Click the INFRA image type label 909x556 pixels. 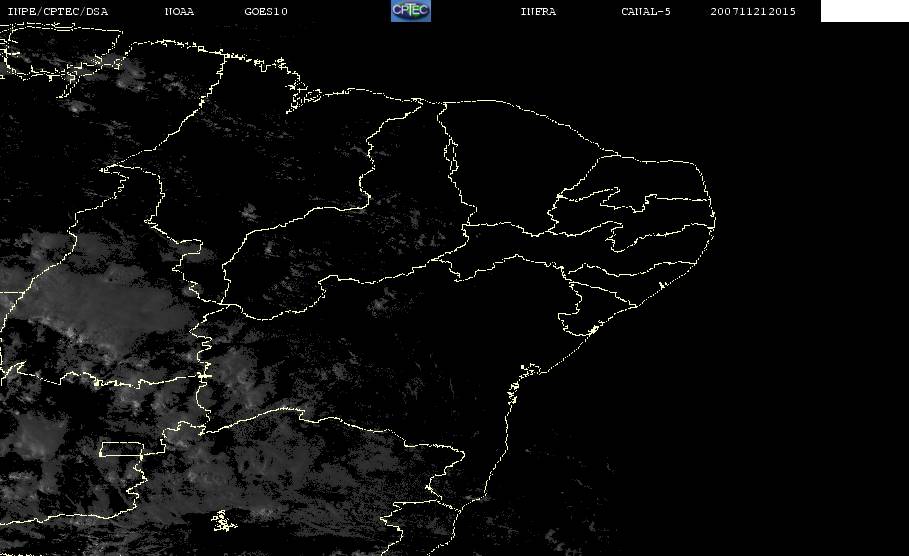tap(538, 12)
